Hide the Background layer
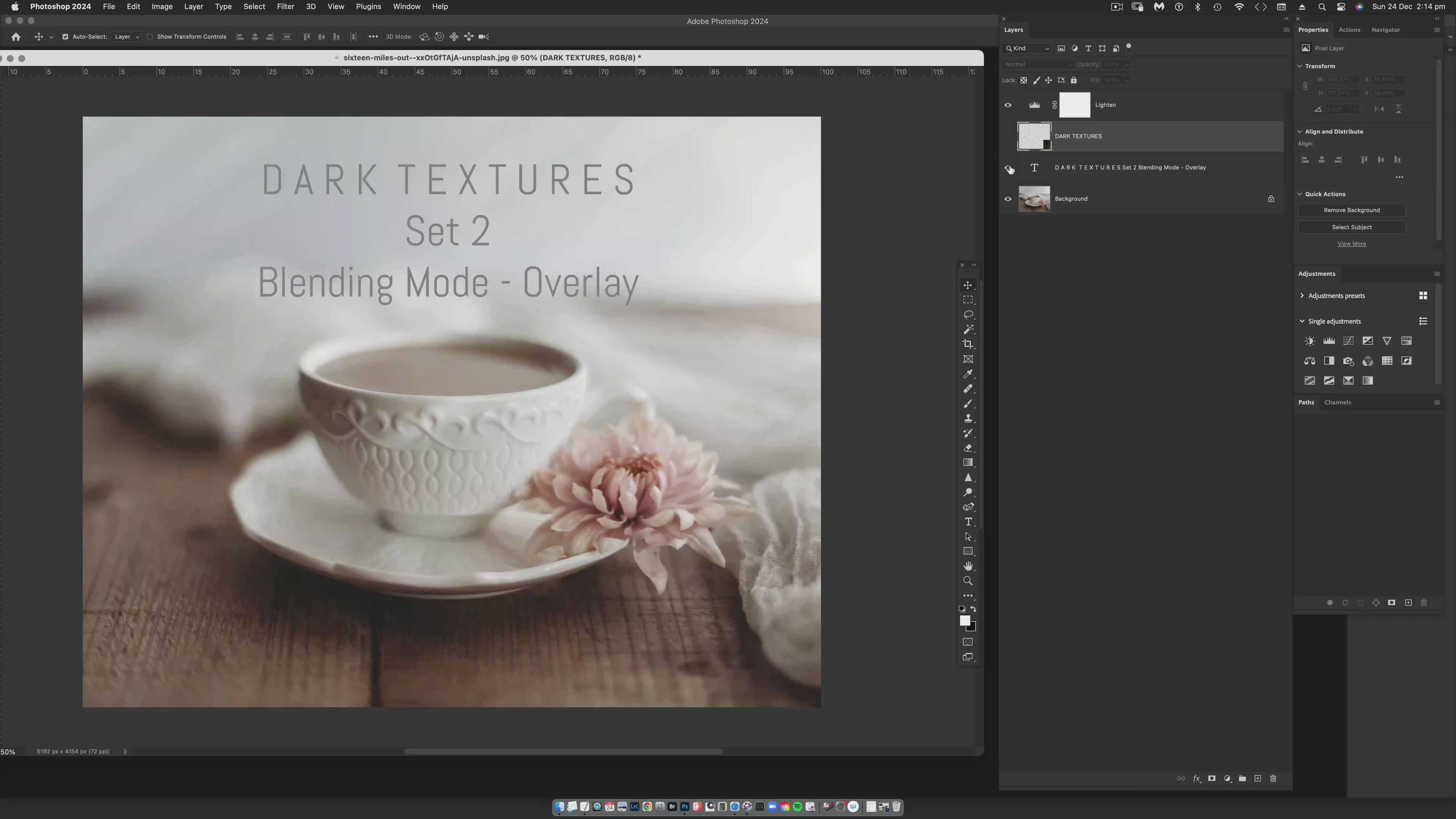Viewport: 1456px width, 819px height. tap(1008, 198)
